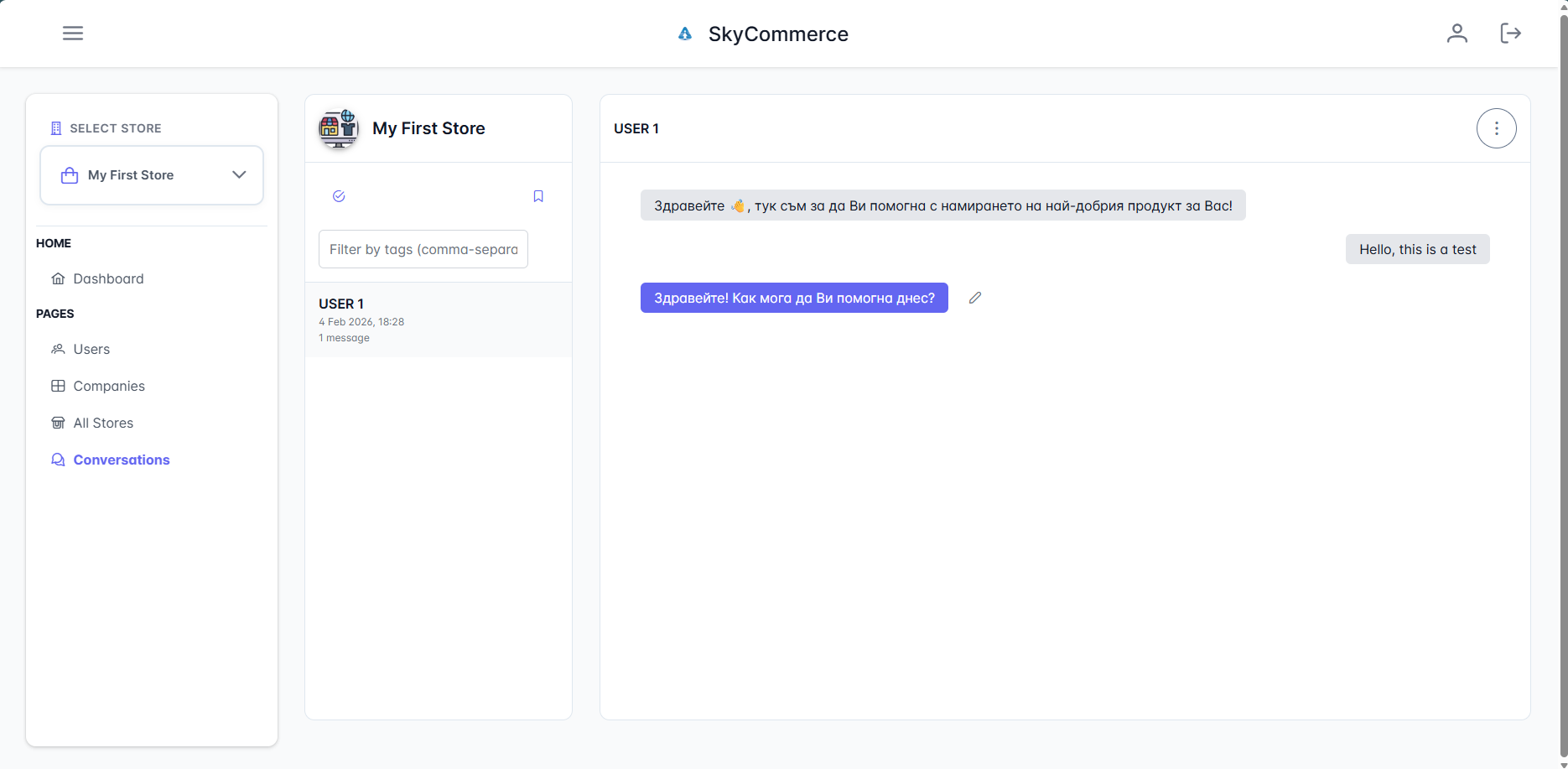The height and width of the screenshot is (769, 1568).
Task: Click the Users people icon
Action: pos(58,349)
